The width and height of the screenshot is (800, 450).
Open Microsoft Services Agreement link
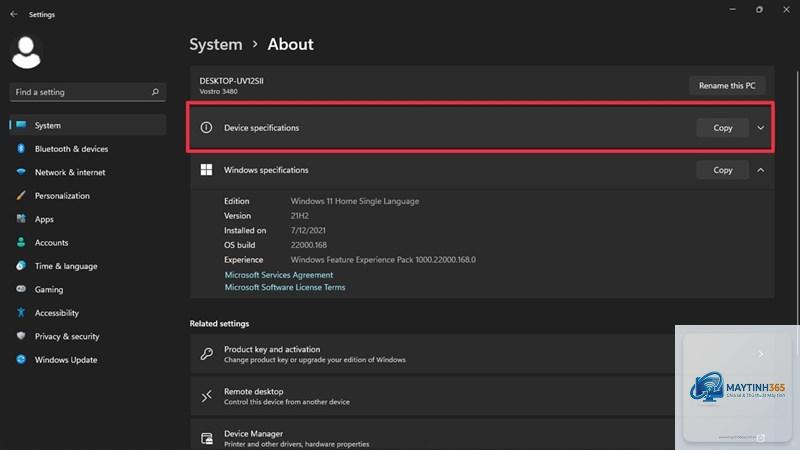tap(279, 274)
